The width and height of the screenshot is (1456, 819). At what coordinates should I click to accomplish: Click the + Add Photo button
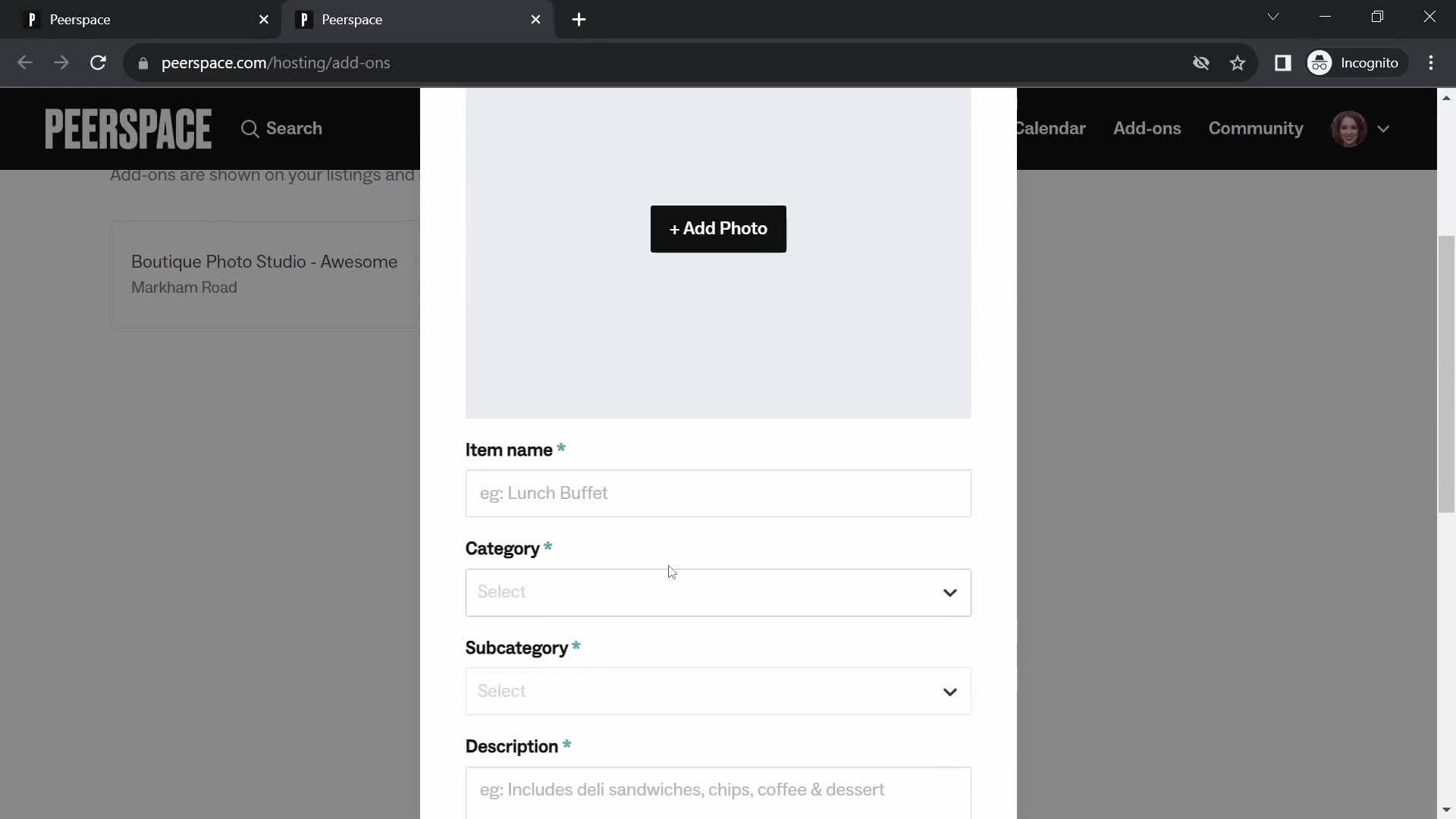(718, 228)
